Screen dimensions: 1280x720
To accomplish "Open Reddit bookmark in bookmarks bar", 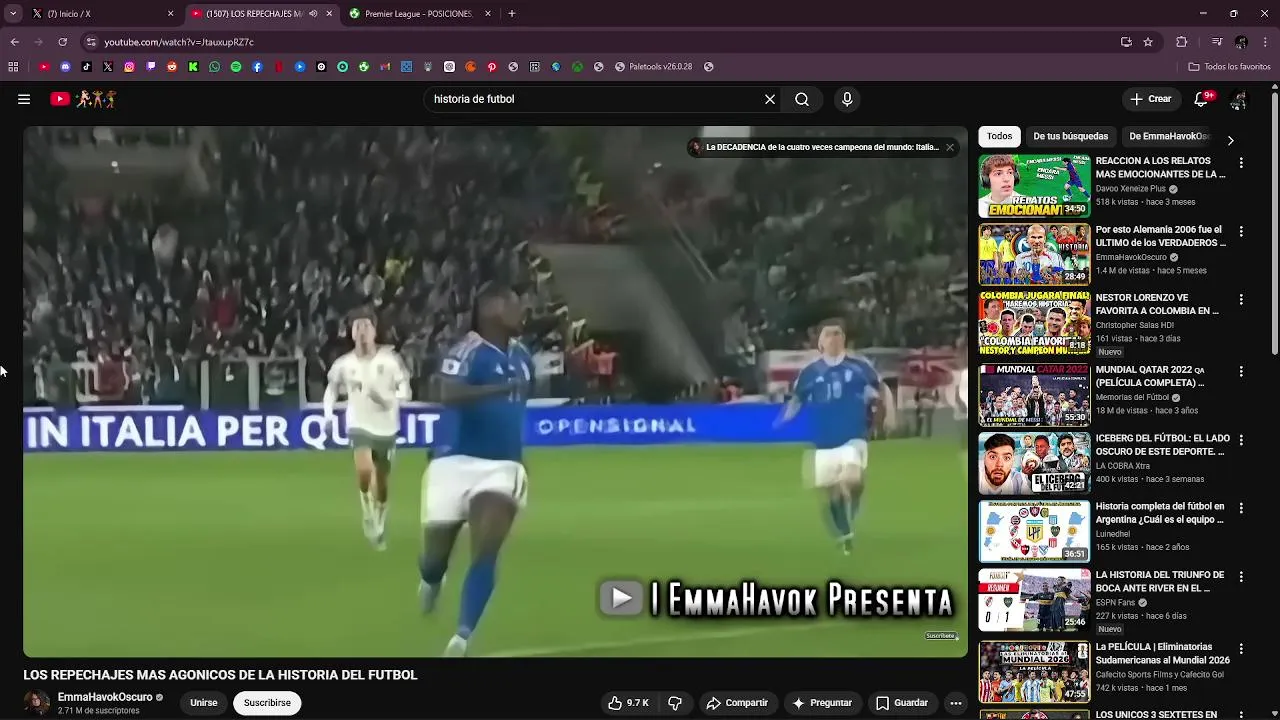I will coord(172,67).
